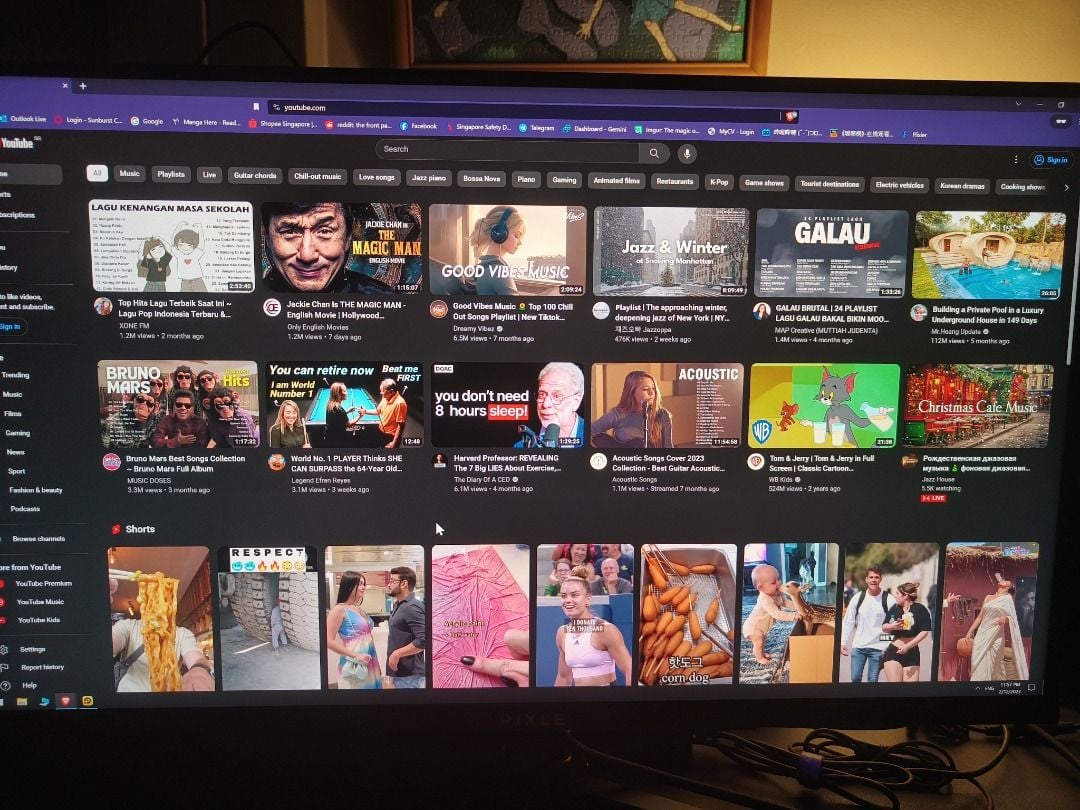Open the Tom & Jerry cartoon thumbnail
Screen dimensions: 1080x810
824,406
